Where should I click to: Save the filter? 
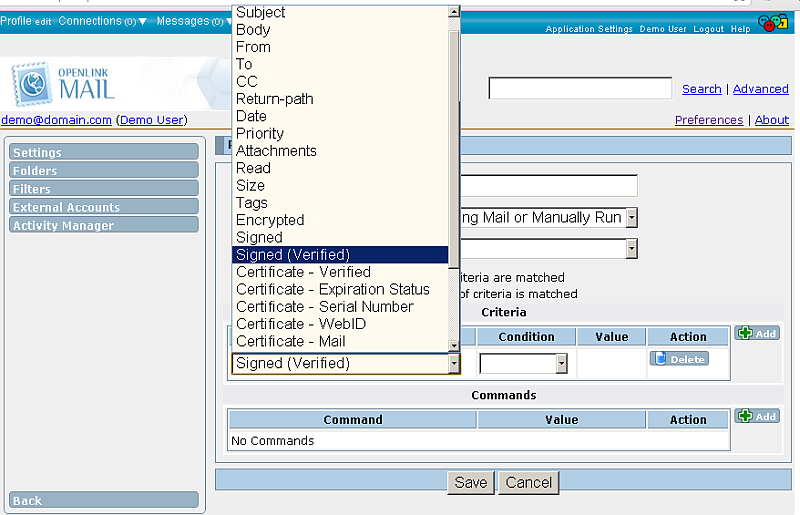click(x=471, y=482)
